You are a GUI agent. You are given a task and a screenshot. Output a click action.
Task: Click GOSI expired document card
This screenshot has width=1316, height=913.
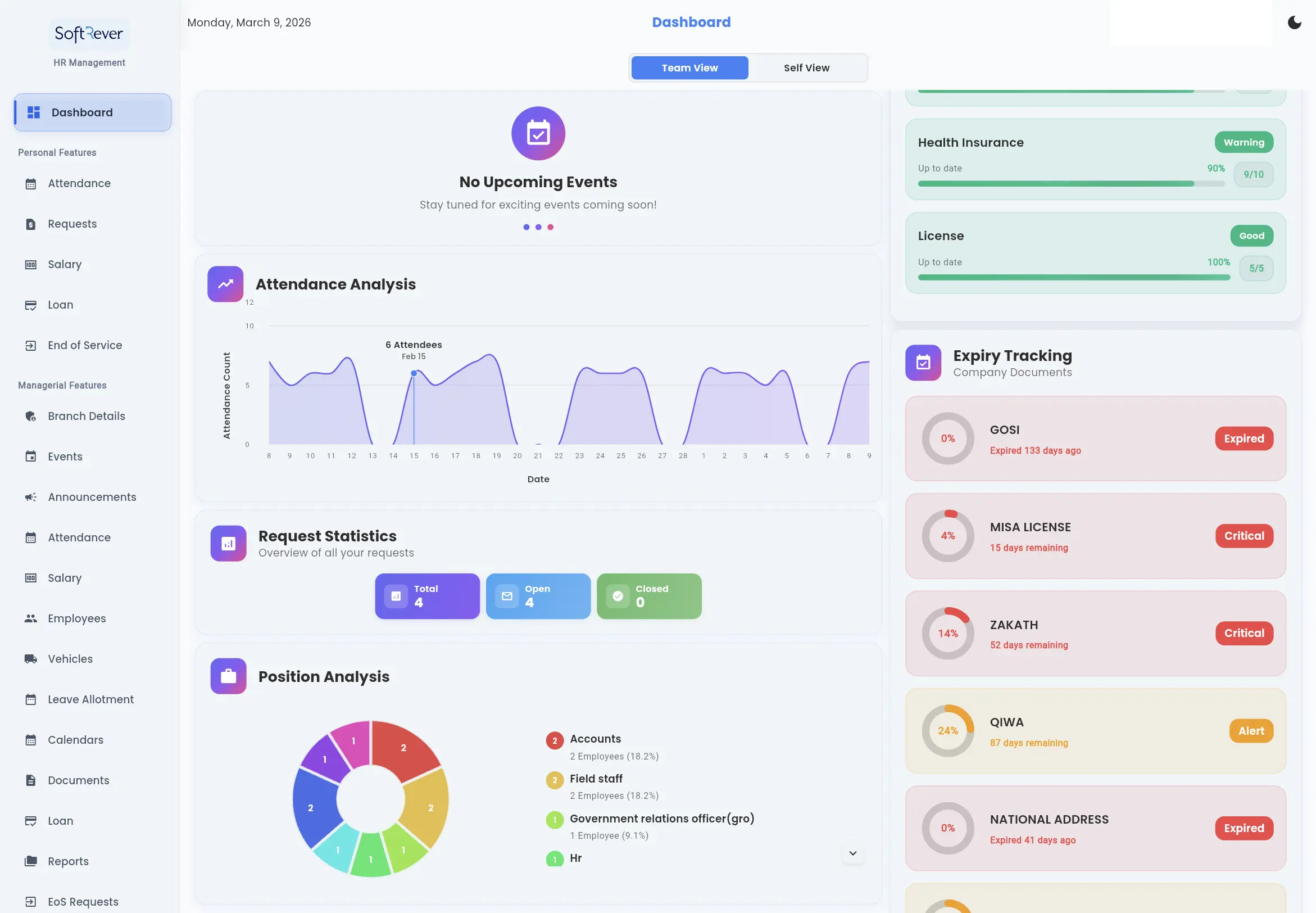point(1095,439)
